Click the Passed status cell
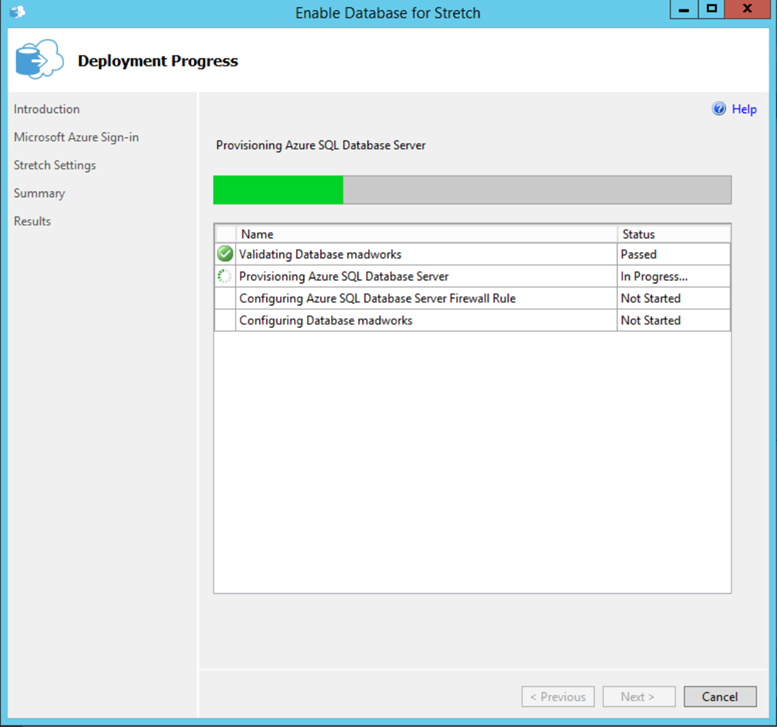Image resolution: width=777 pixels, height=727 pixels. (673, 254)
